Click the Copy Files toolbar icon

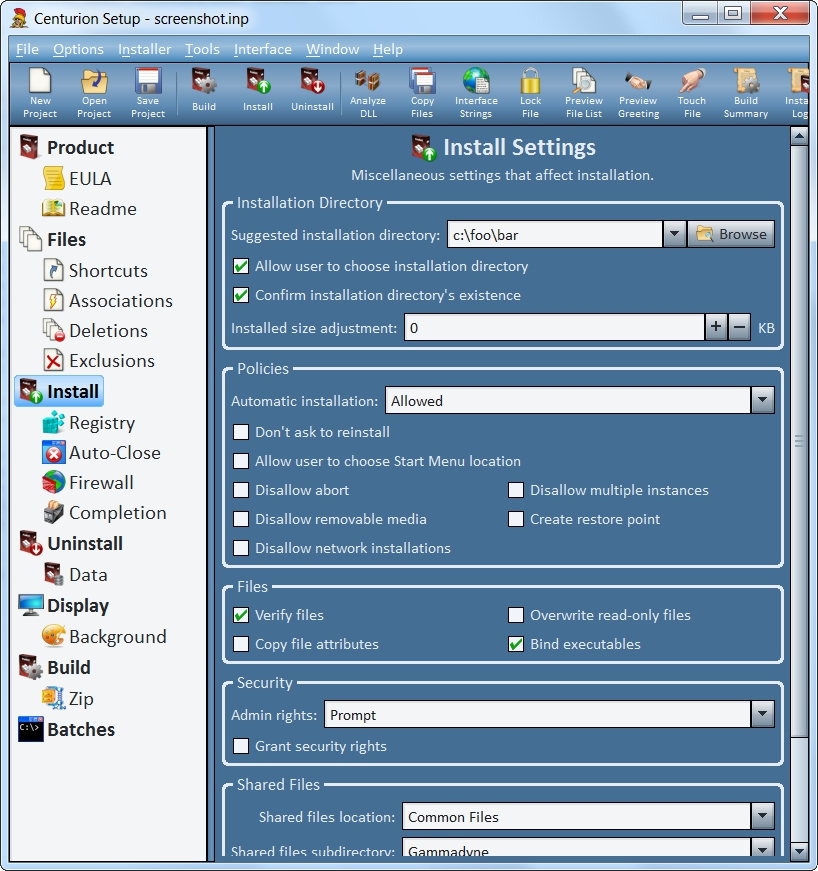(x=422, y=93)
